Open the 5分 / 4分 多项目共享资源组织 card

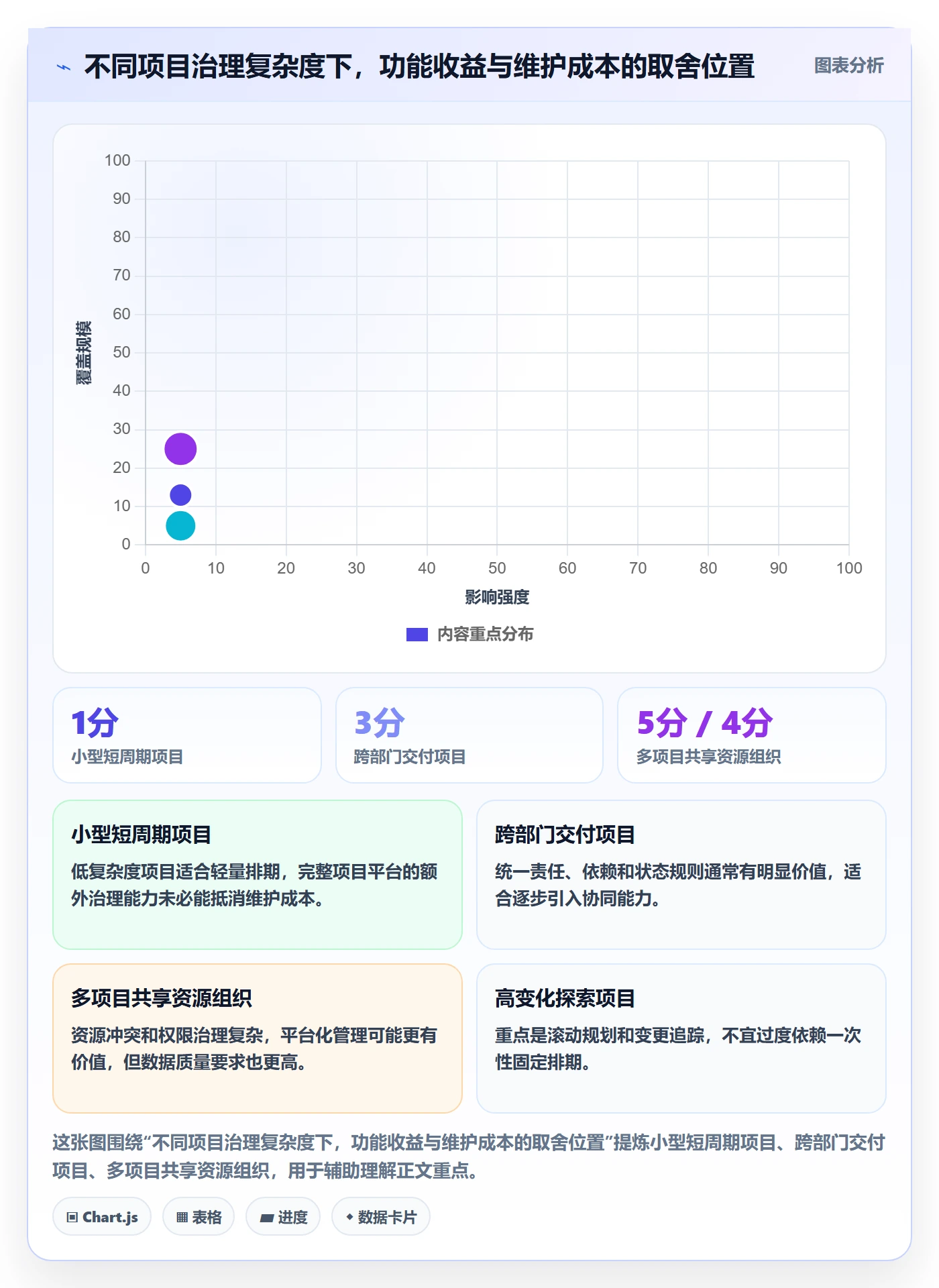[752, 735]
